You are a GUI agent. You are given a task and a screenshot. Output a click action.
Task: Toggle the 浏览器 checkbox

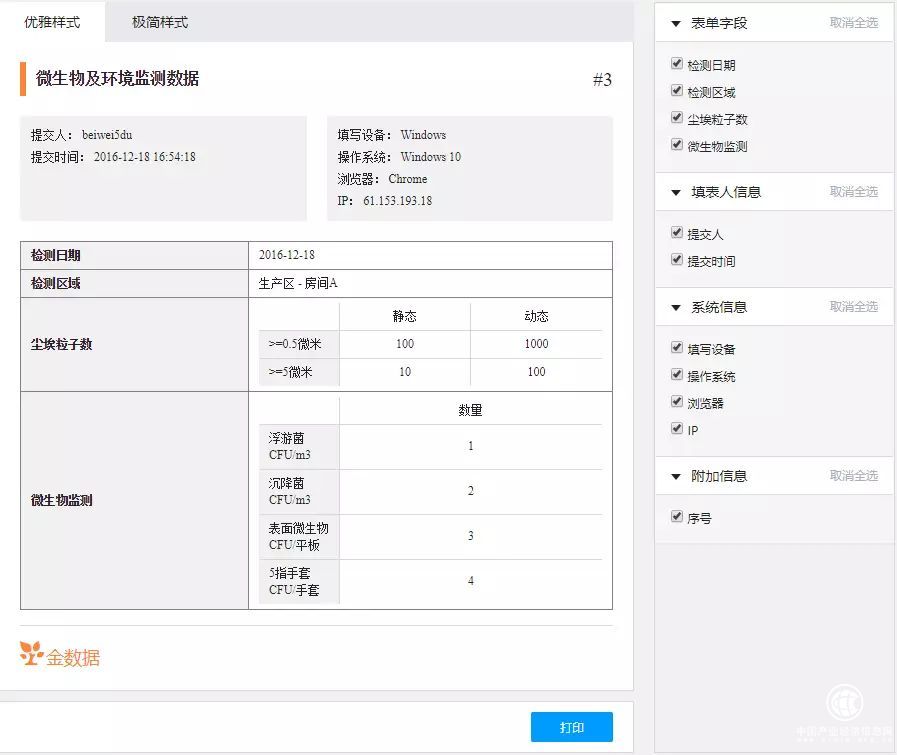677,402
